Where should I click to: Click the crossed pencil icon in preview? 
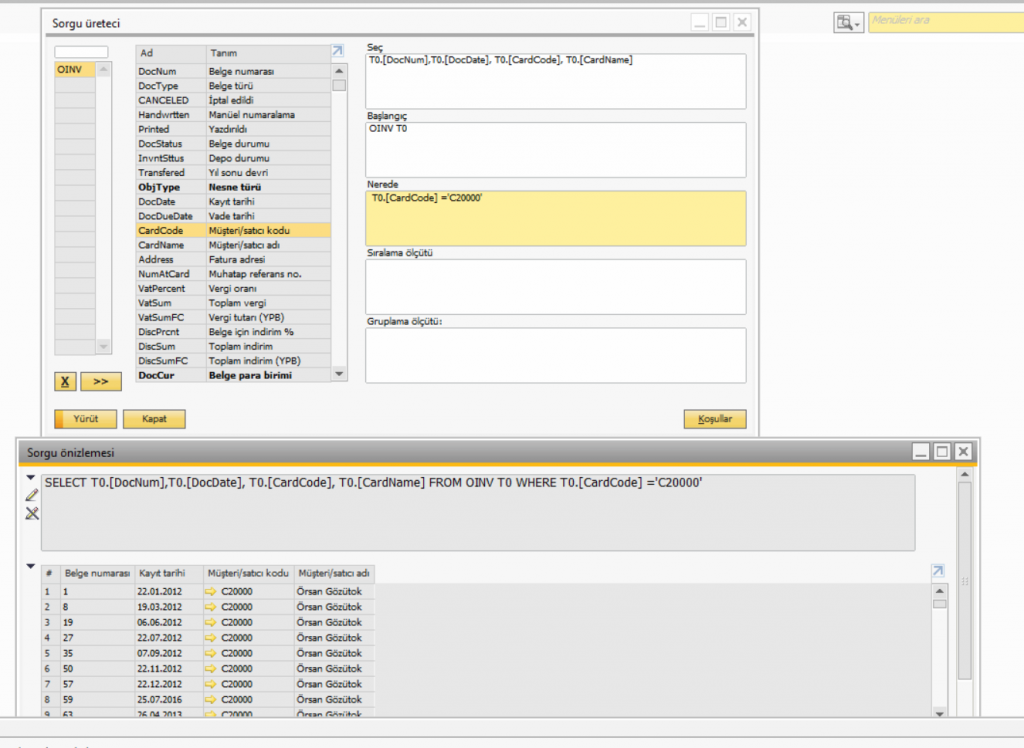(x=31, y=513)
